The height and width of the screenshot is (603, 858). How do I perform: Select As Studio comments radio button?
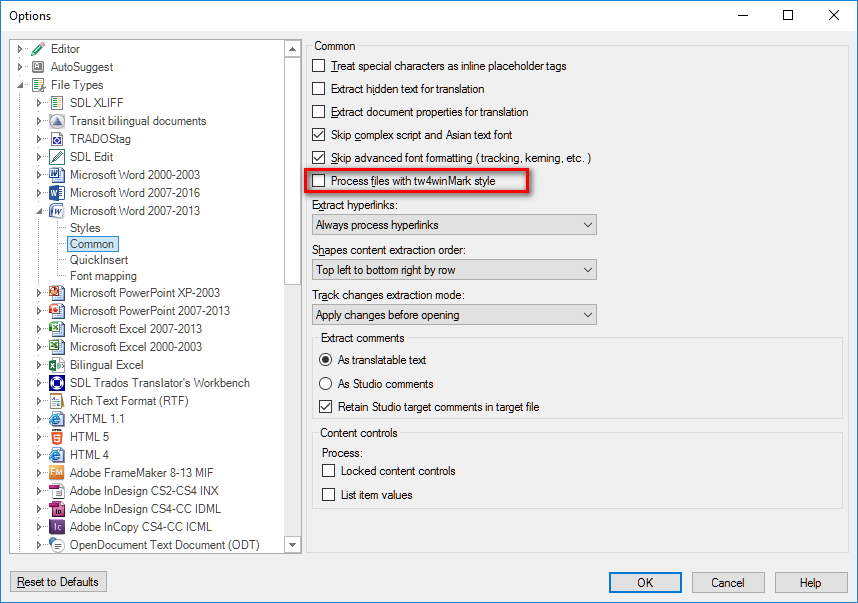coord(326,384)
